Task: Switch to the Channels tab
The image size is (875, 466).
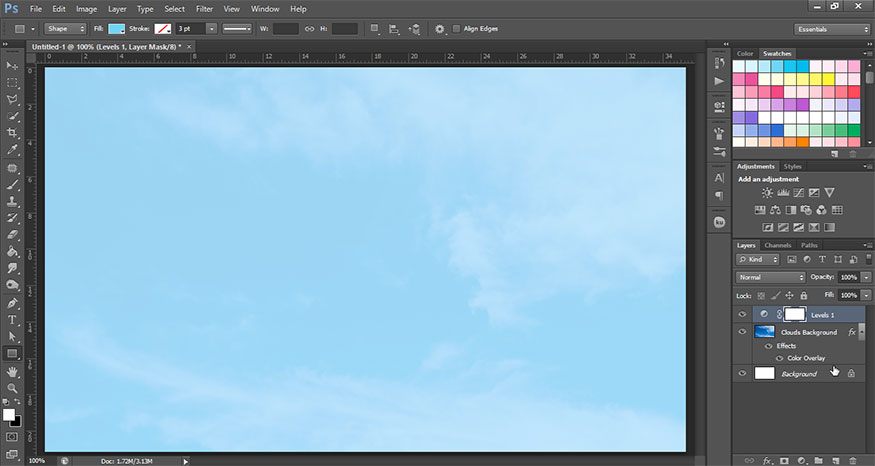Action: pyautogui.click(x=777, y=245)
